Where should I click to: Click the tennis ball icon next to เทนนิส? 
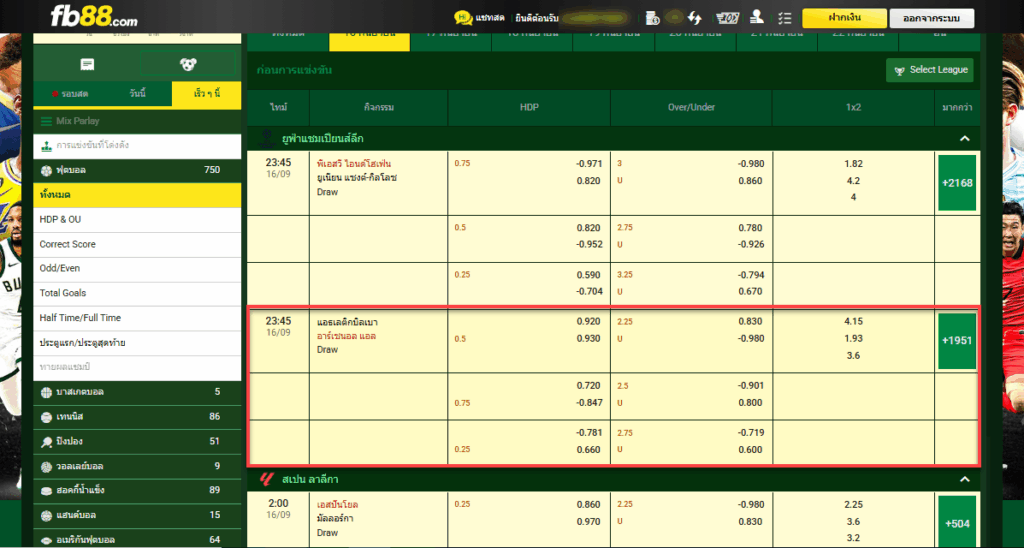coord(46,417)
